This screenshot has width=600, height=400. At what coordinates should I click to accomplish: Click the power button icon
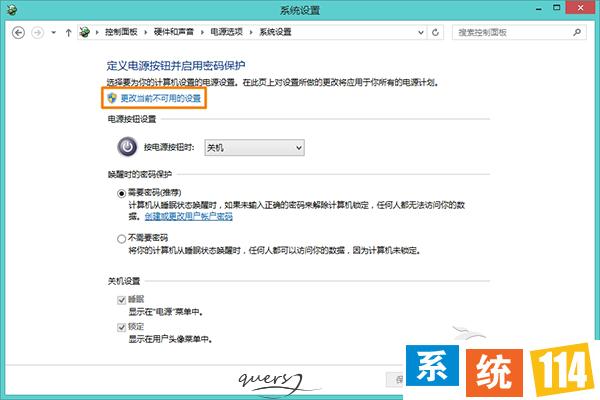point(127,147)
